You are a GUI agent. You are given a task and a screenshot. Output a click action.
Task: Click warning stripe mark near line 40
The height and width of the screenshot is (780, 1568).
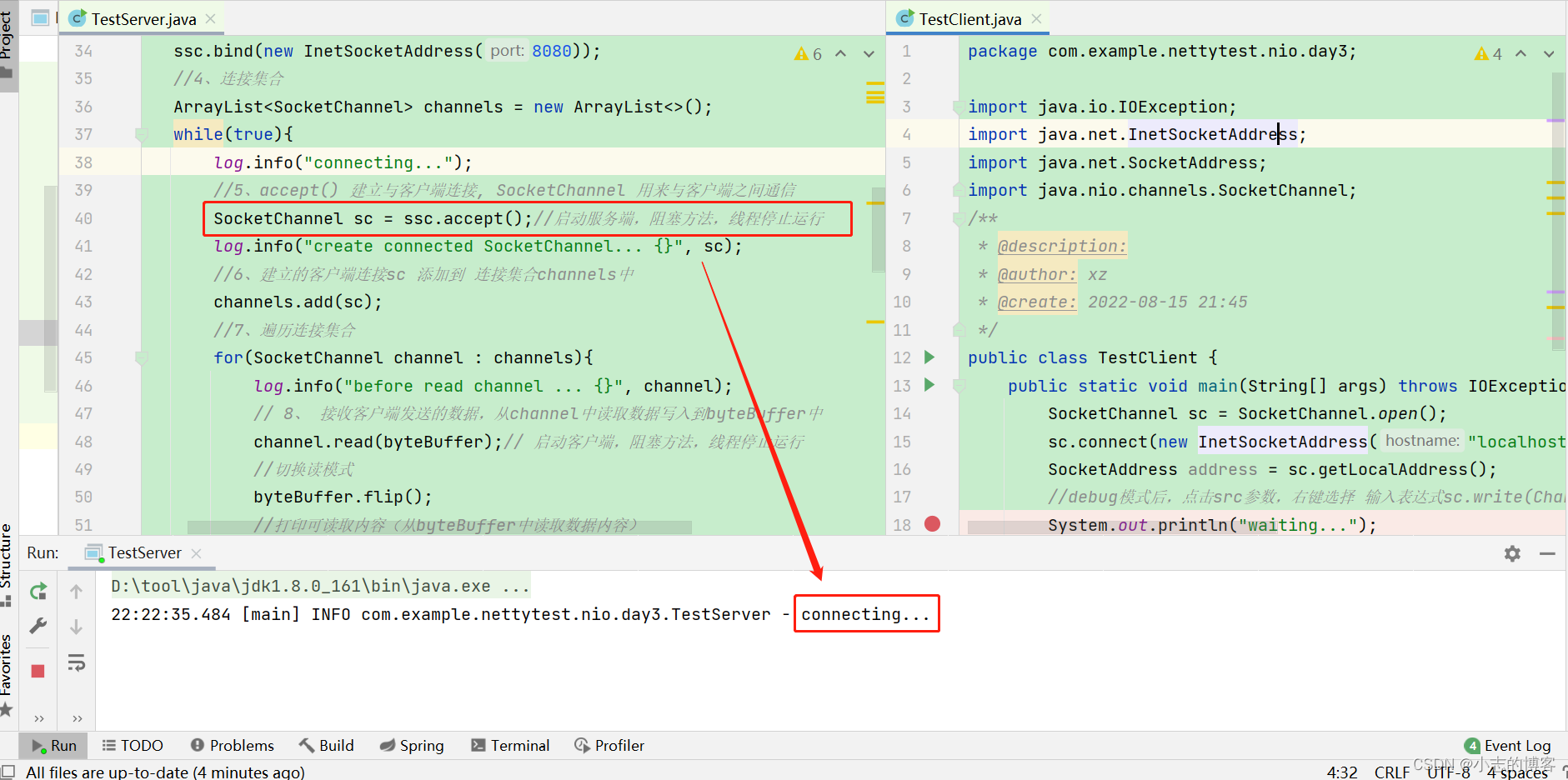coord(875,203)
